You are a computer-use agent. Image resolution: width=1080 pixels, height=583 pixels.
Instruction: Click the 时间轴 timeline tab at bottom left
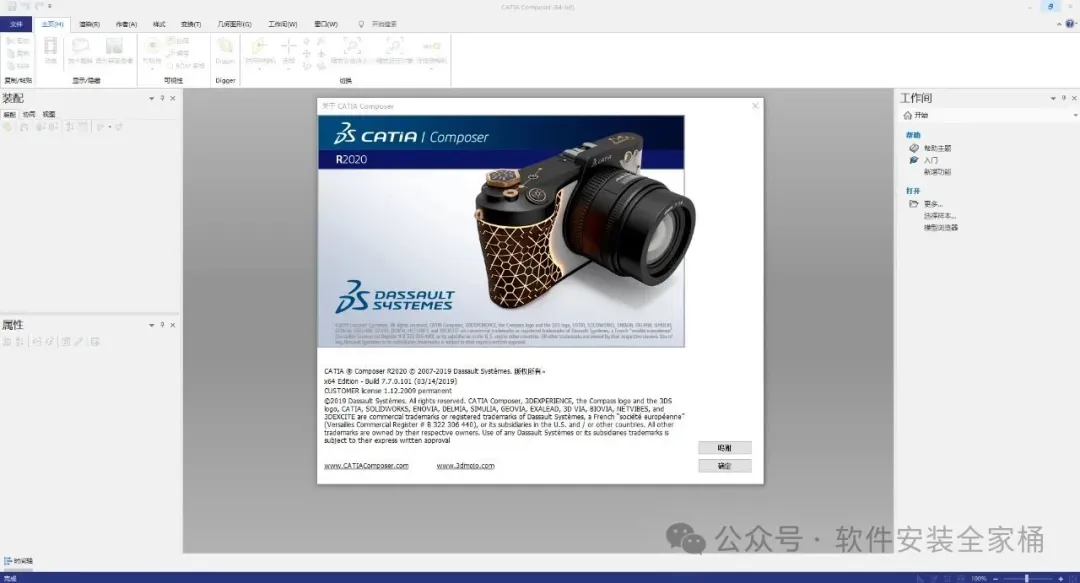[x=19, y=561]
